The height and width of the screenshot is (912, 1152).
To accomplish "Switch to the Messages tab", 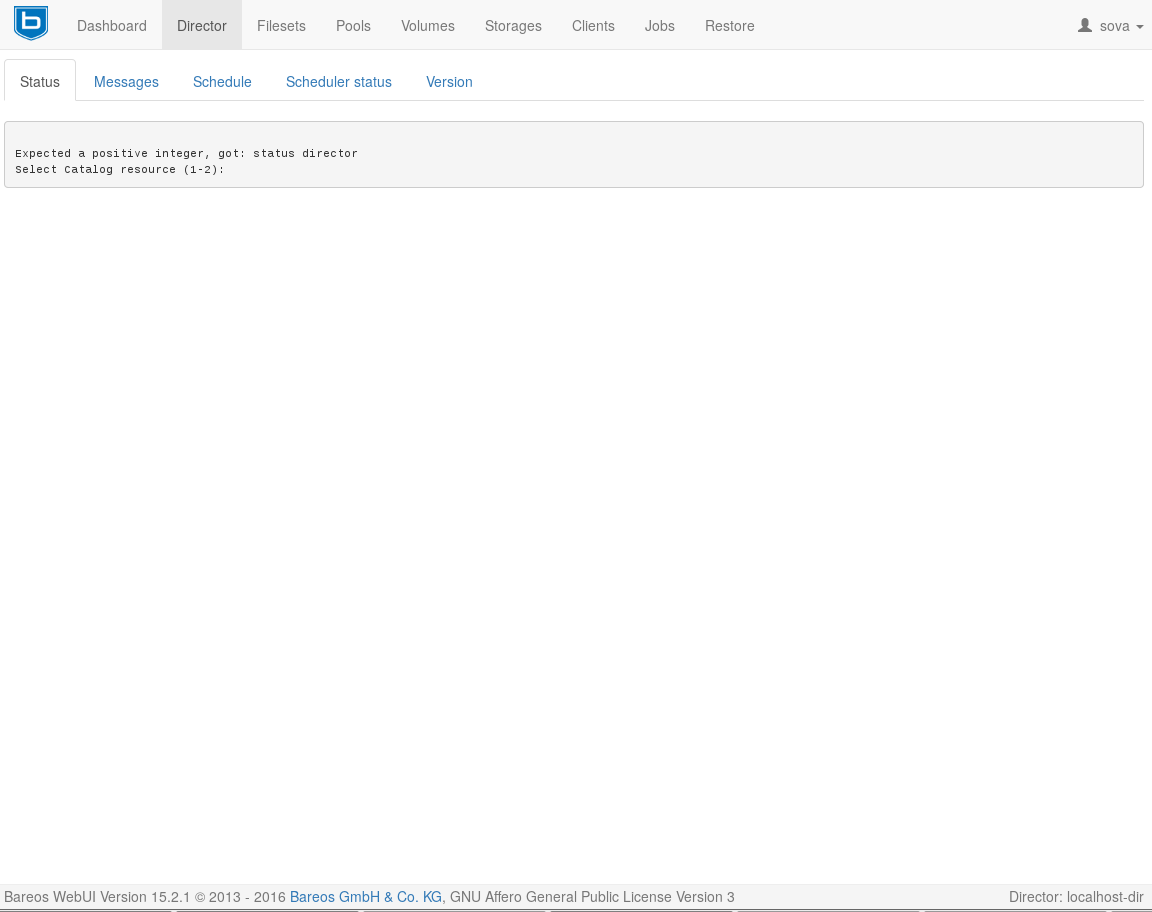I will click(x=126, y=82).
